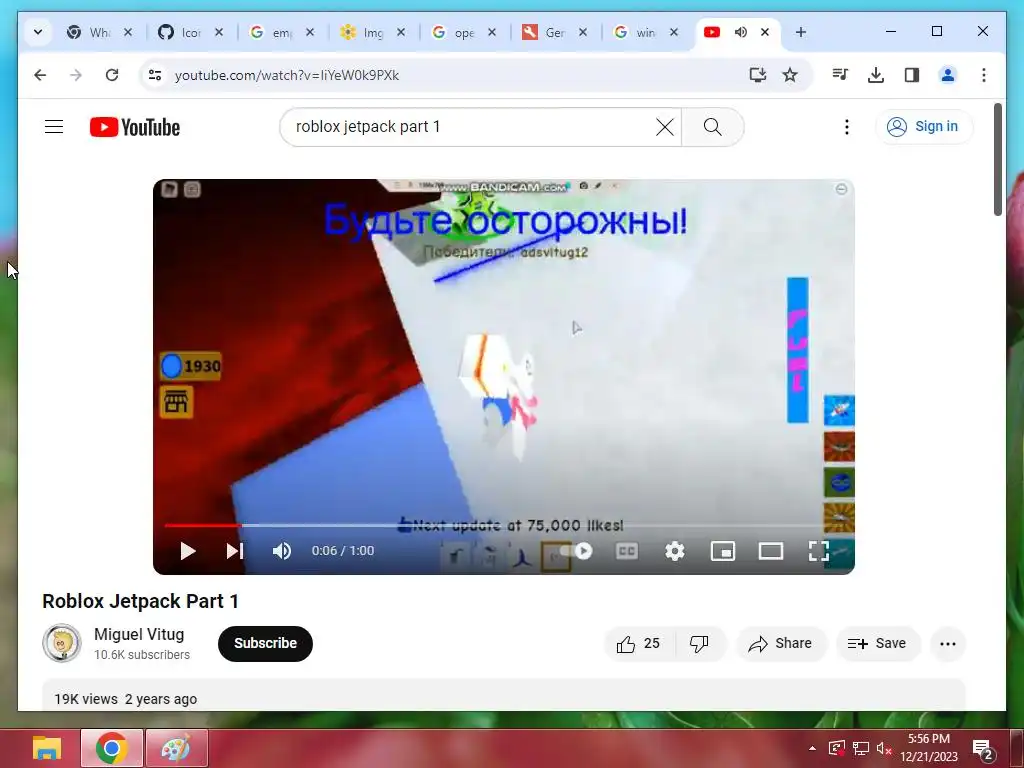Mute the video volume
Image resolution: width=1024 pixels, height=768 pixels.
[x=281, y=551]
